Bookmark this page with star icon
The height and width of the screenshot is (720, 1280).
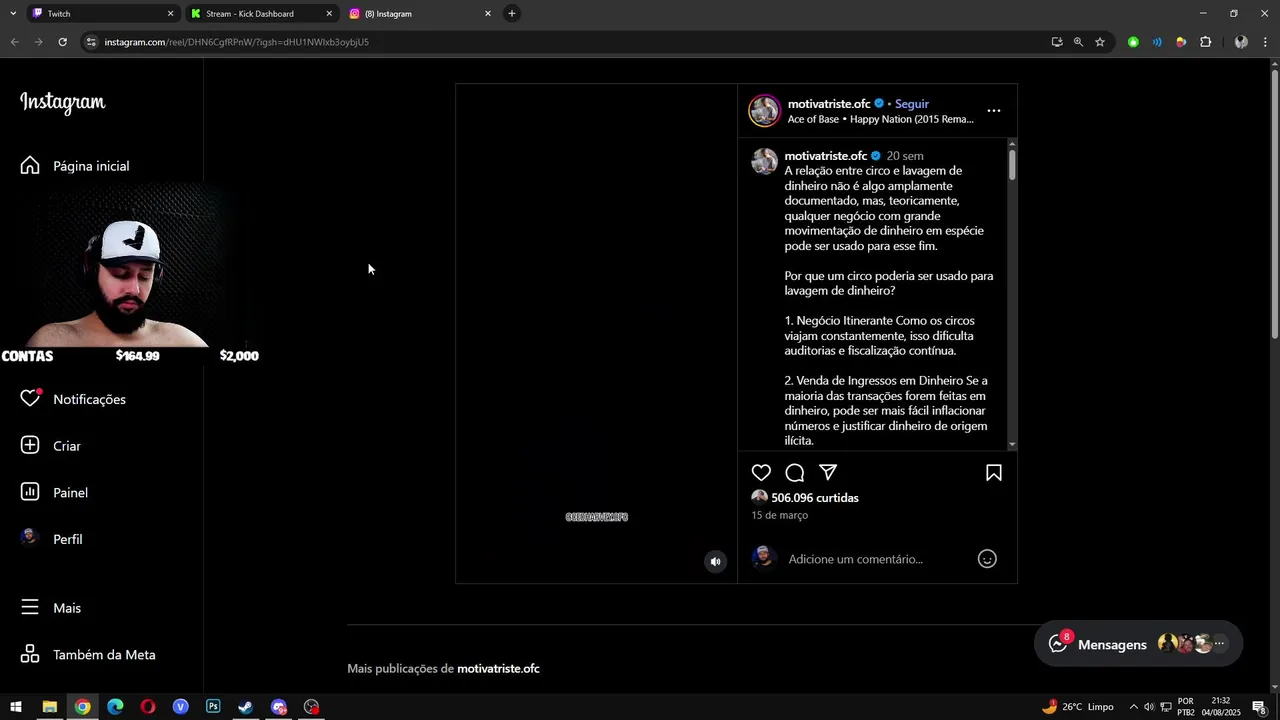pyautogui.click(x=1100, y=42)
